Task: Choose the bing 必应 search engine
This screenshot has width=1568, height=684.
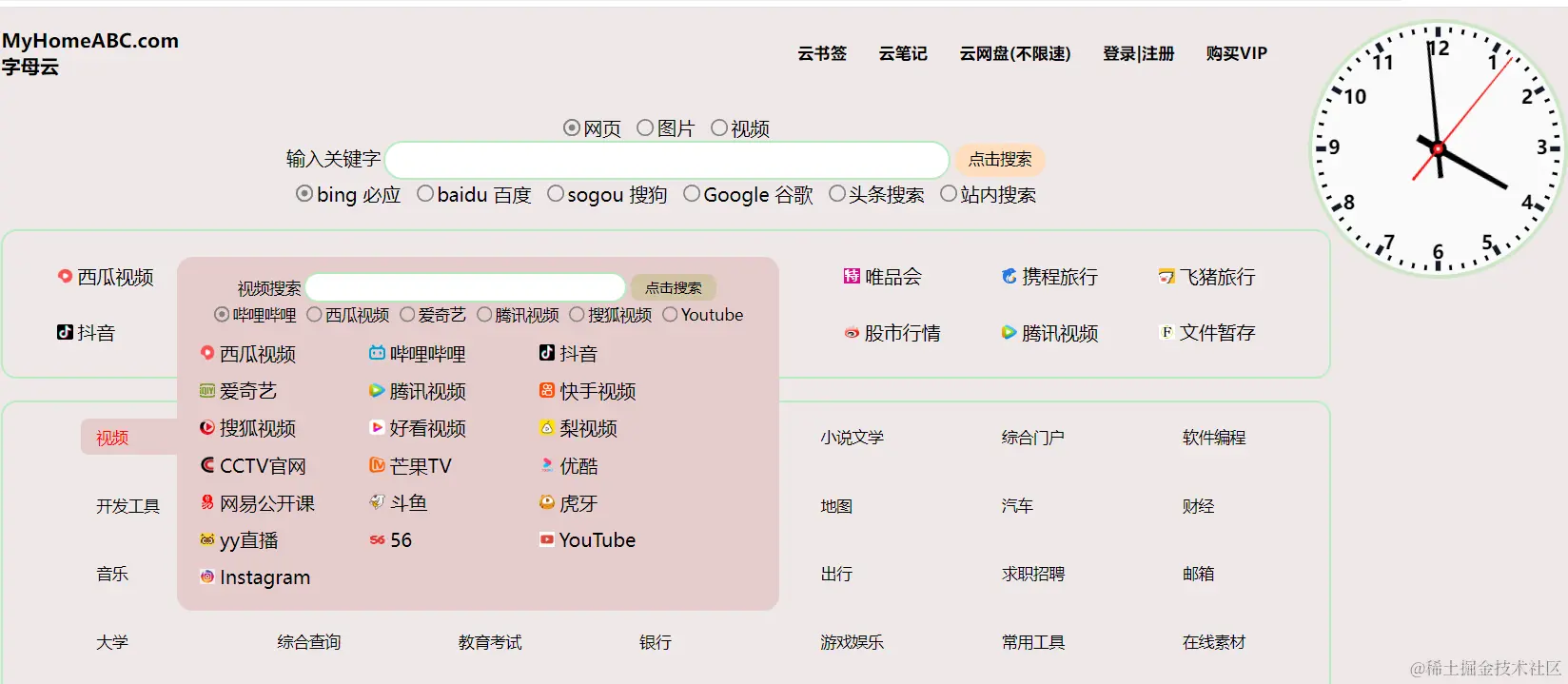Action: [x=304, y=193]
